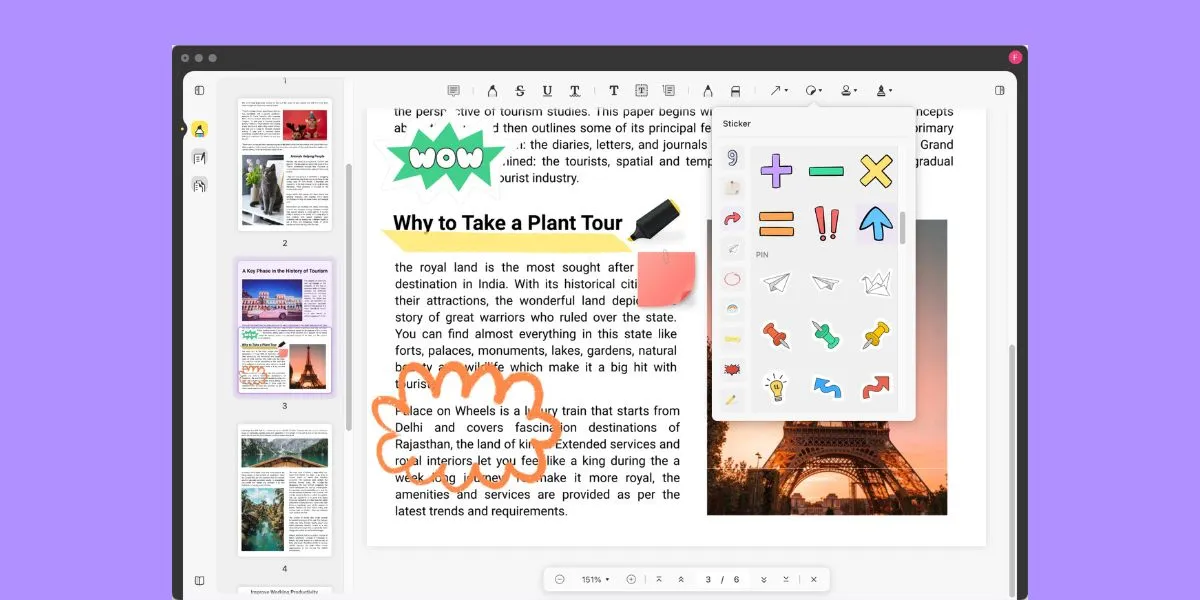The height and width of the screenshot is (600, 1200).
Task: Switch to the rainbow sticker category
Action: pyautogui.click(x=731, y=309)
